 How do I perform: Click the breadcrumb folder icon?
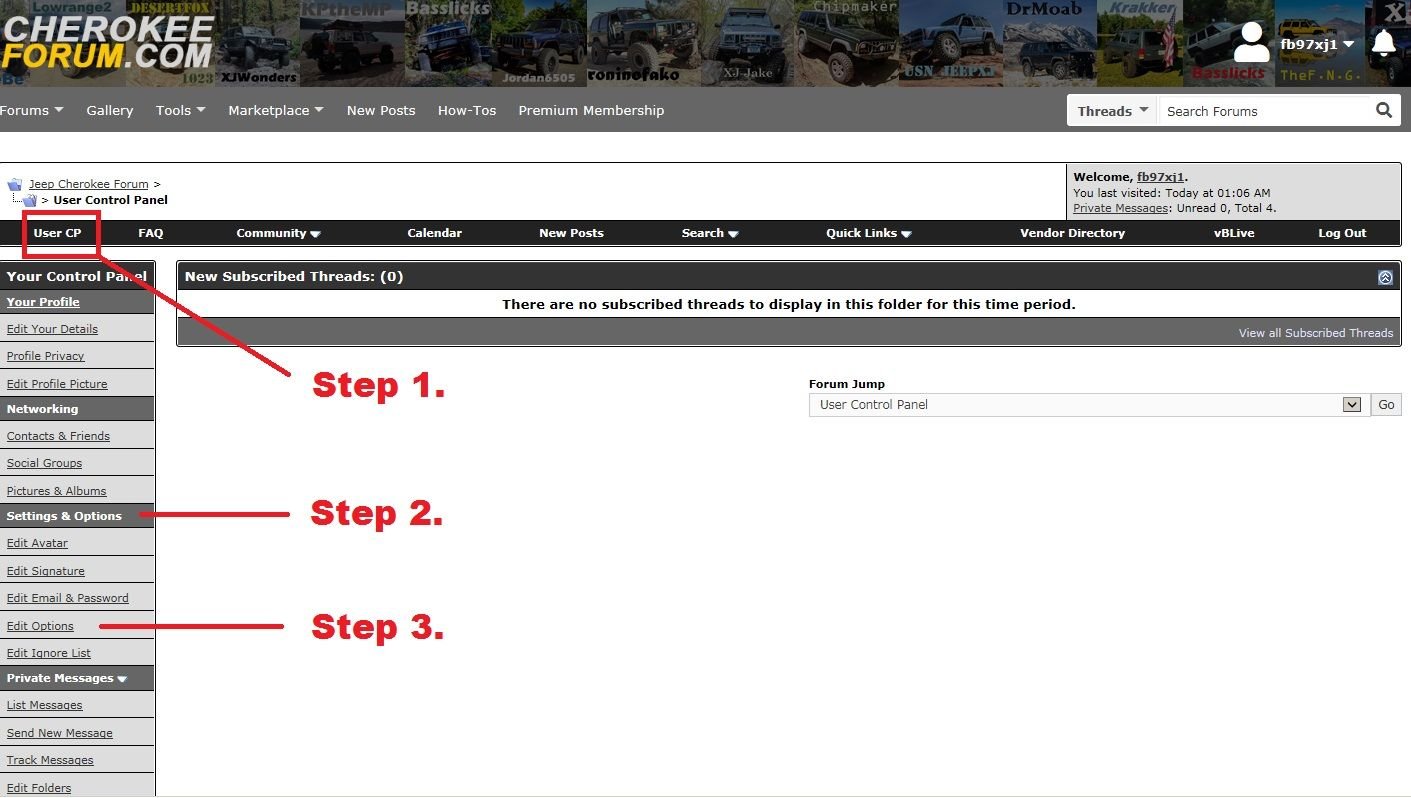(x=15, y=185)
